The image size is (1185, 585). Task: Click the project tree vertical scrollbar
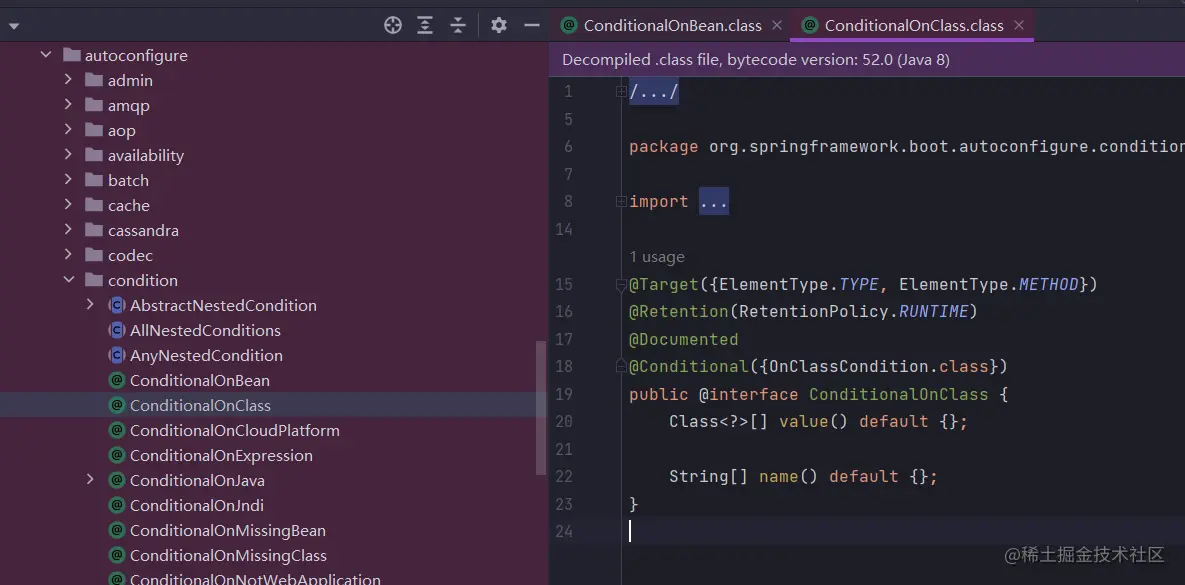541,408
